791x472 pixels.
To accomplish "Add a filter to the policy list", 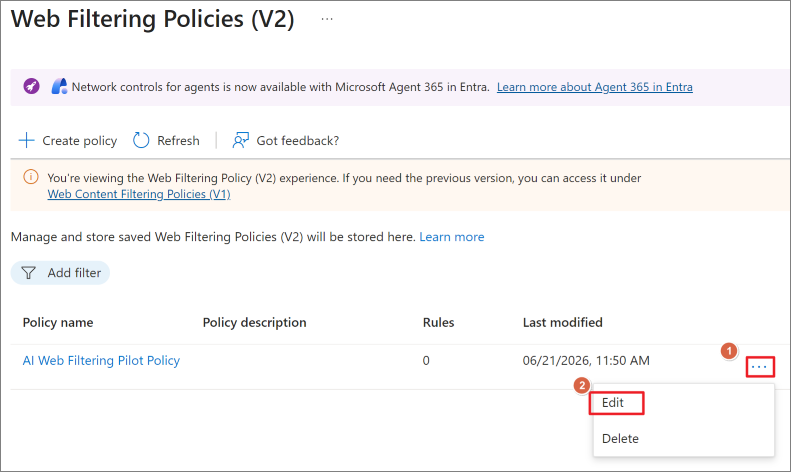I will click(61, 273).
